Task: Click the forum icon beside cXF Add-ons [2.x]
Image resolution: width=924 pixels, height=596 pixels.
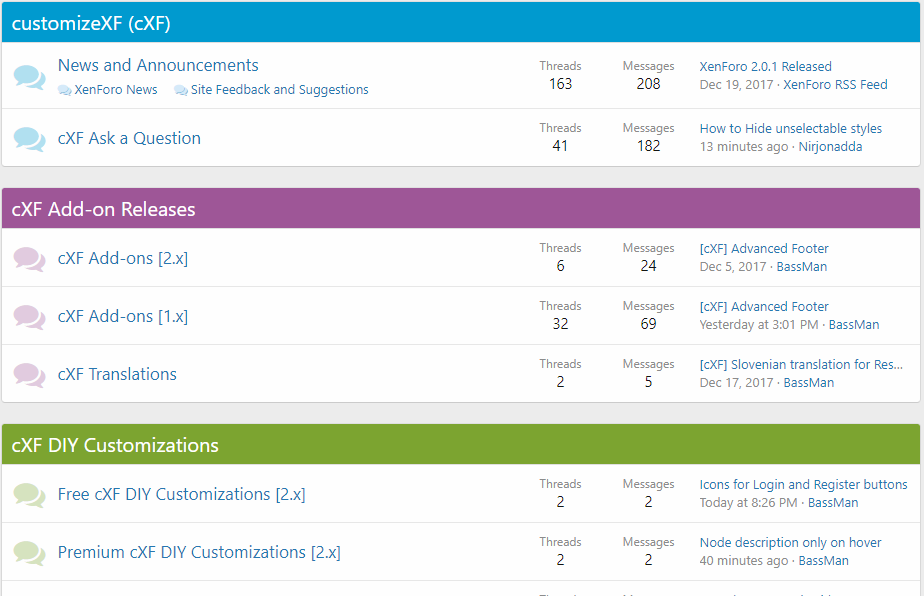Action: pyautogui.click(x=29, y=259)
